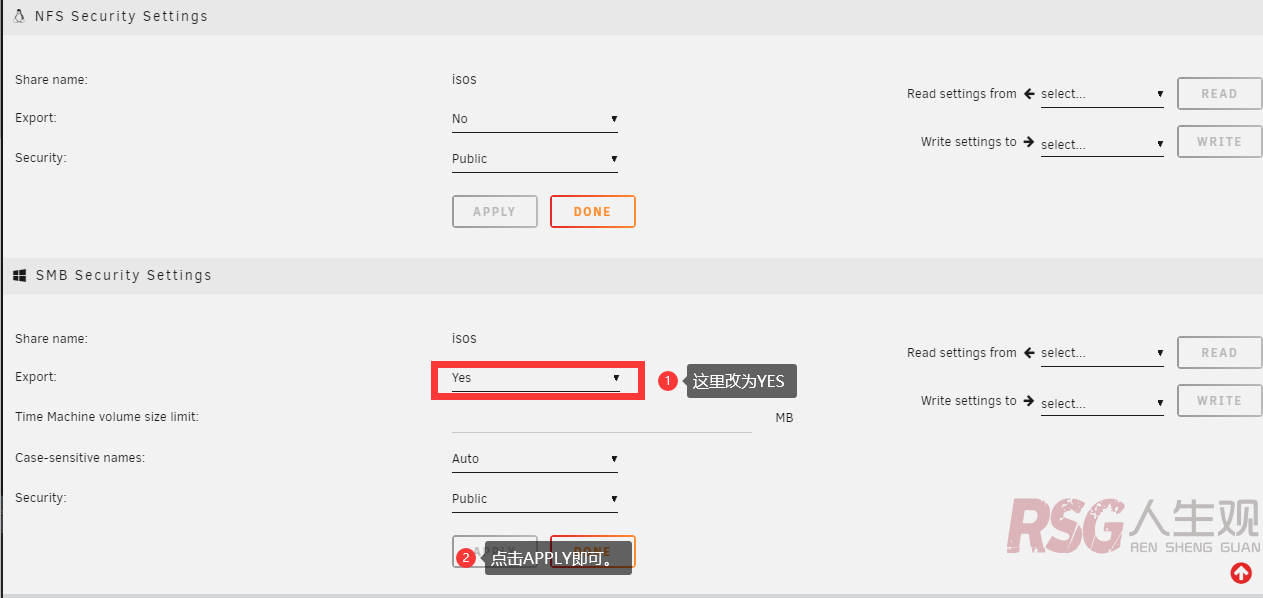The height and width of the screenshot is (598, 1263).
Task: Click the Time Machine volume size limit field
Action: [601, 418]
